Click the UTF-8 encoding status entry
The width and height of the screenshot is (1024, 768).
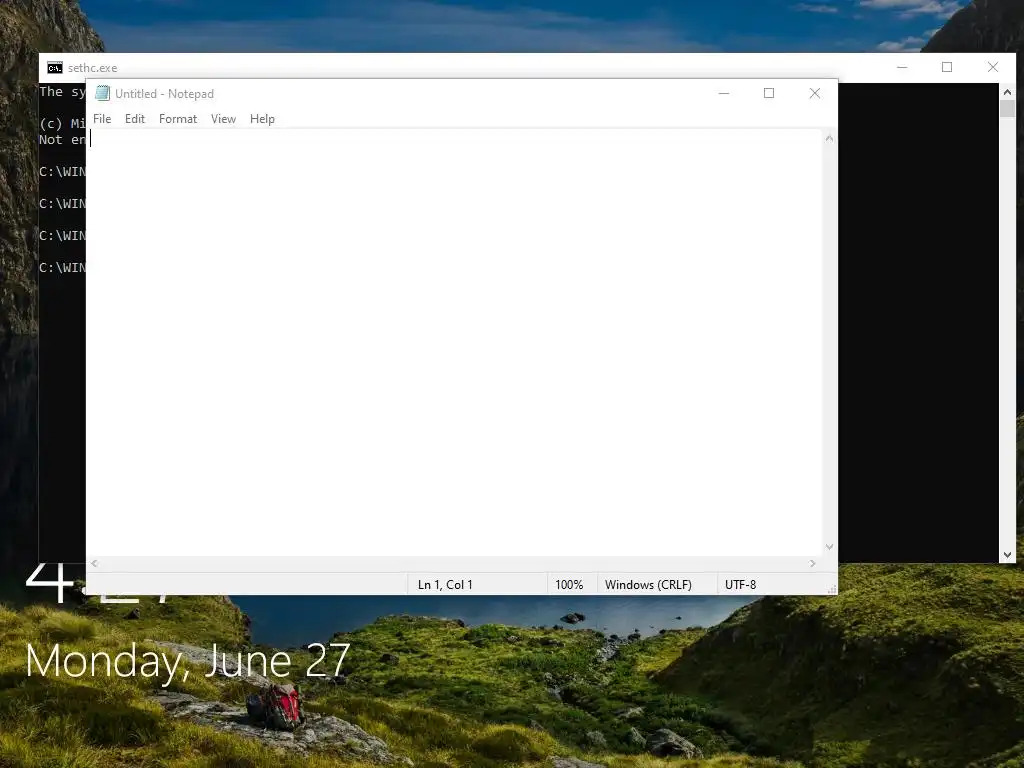pyautogui.click(x=741, y=584)
